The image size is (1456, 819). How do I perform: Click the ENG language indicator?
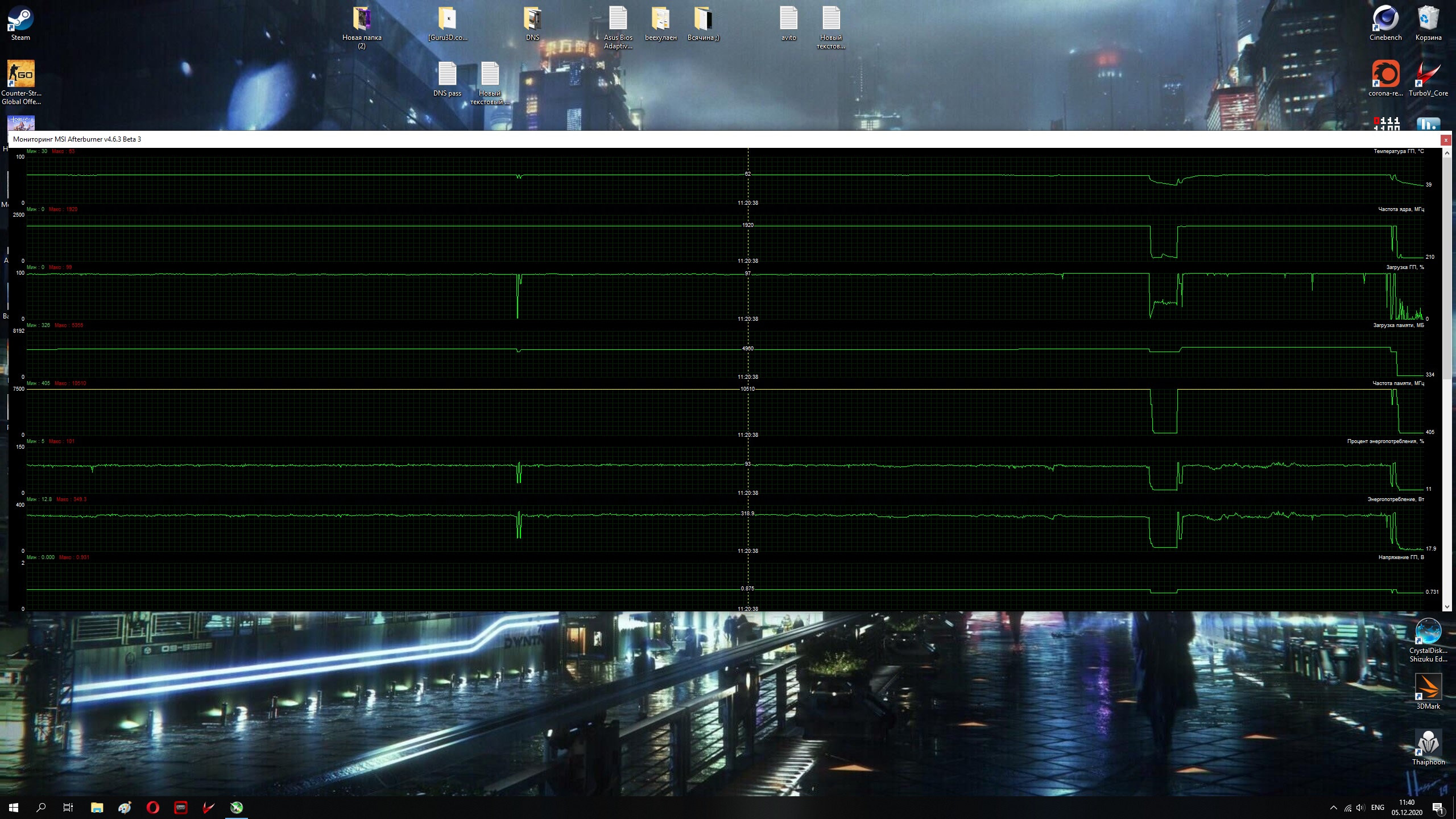tap(1378, 808)
